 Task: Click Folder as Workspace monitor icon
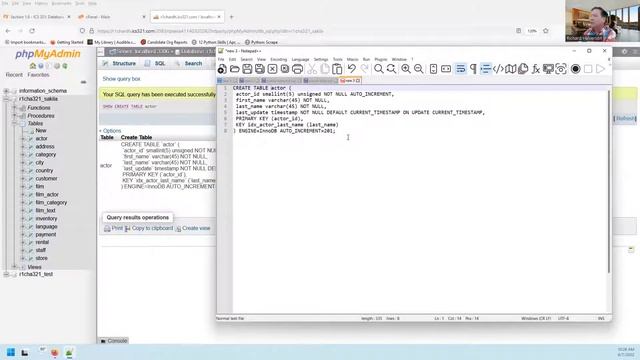coord(548,69)
